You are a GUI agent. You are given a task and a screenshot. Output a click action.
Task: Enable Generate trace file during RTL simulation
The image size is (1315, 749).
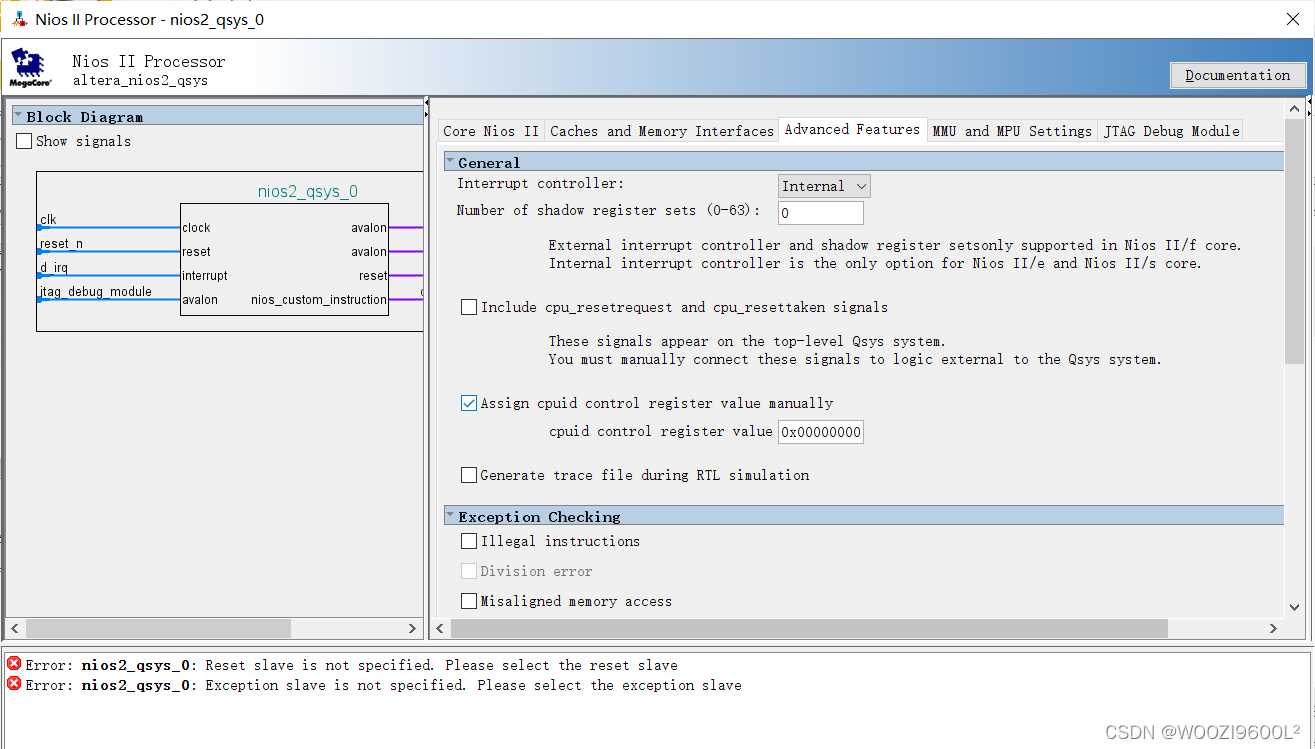click(x=469, y=475)
